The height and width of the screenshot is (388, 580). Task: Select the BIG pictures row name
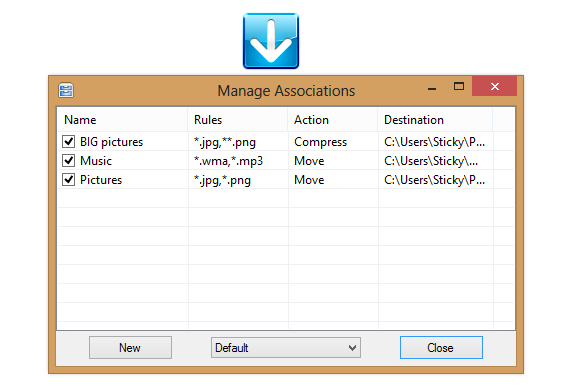tap(111, 142)
